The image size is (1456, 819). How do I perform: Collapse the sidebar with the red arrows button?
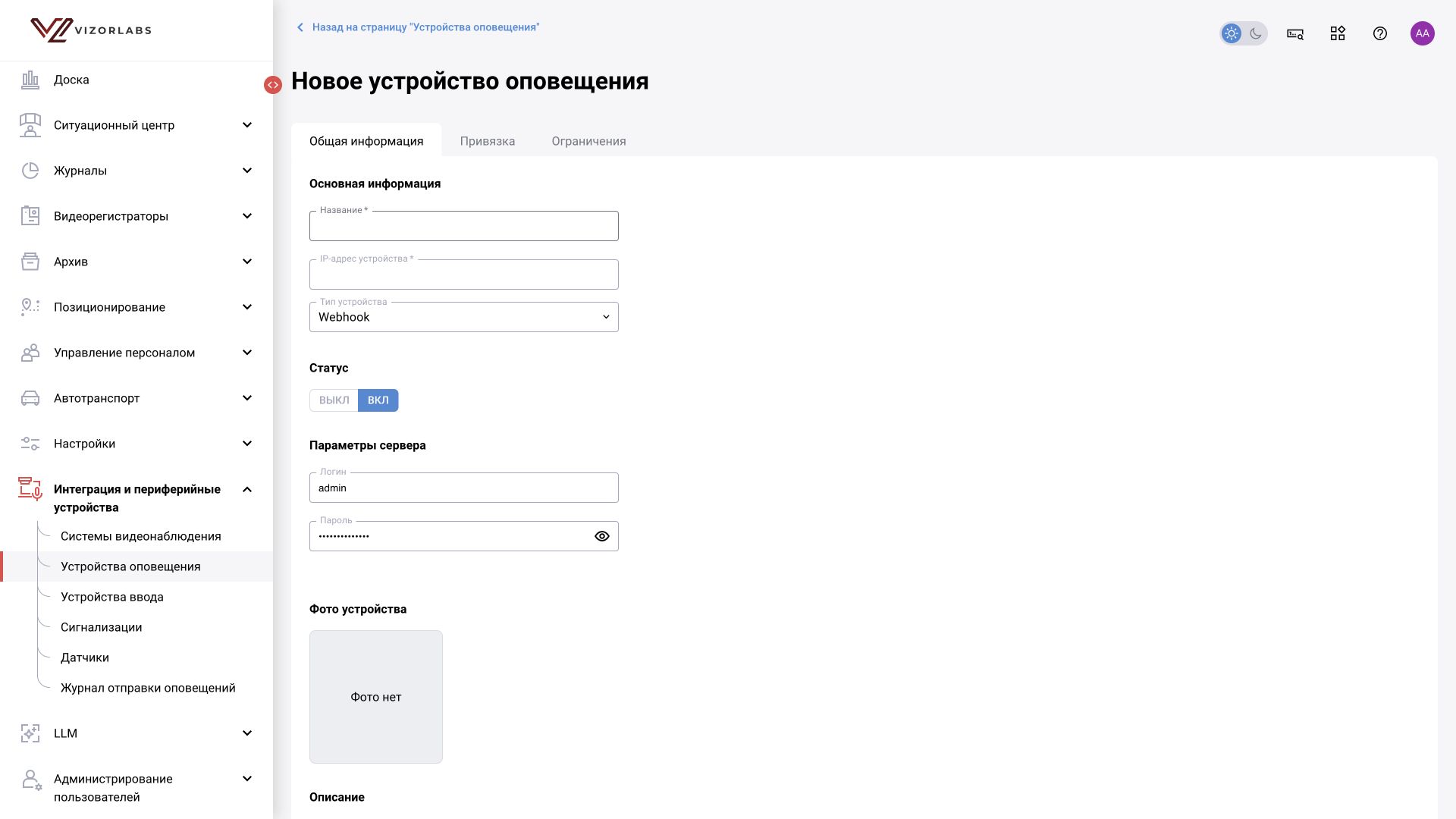[x=273, y=85]
